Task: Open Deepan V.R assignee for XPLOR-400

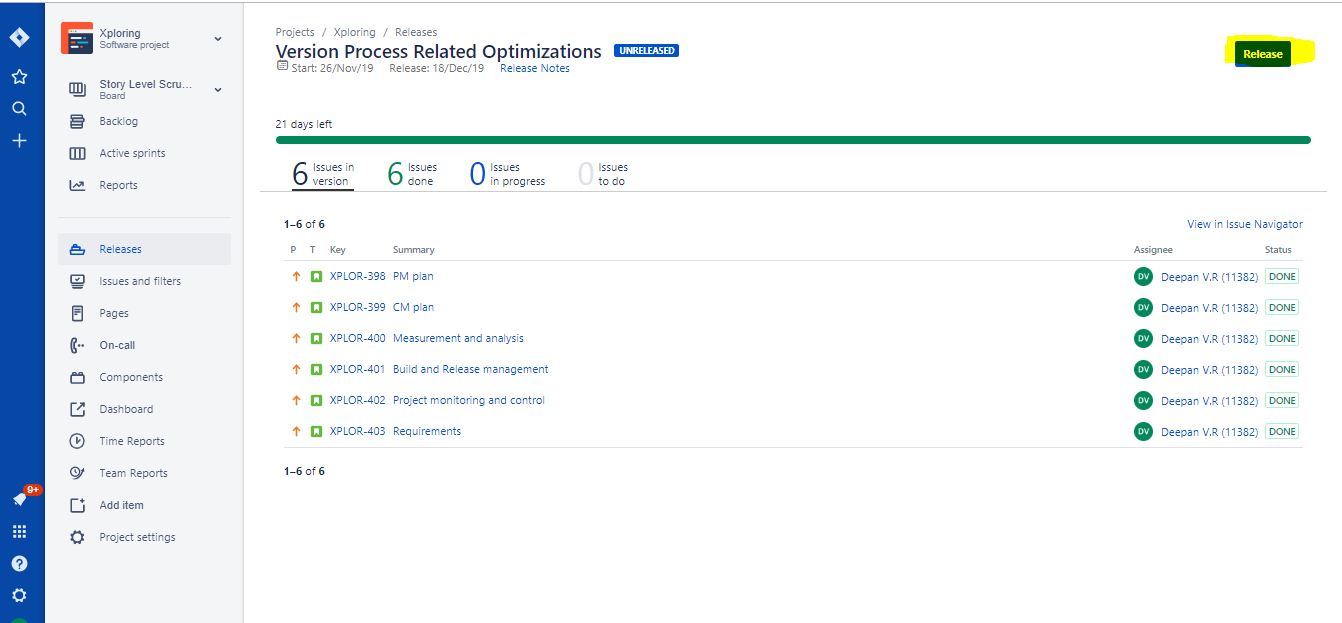Action: pos(1209,339)
